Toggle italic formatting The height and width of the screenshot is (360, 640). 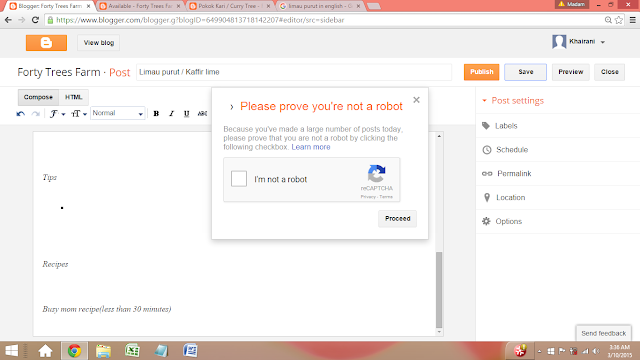(171, 114)
